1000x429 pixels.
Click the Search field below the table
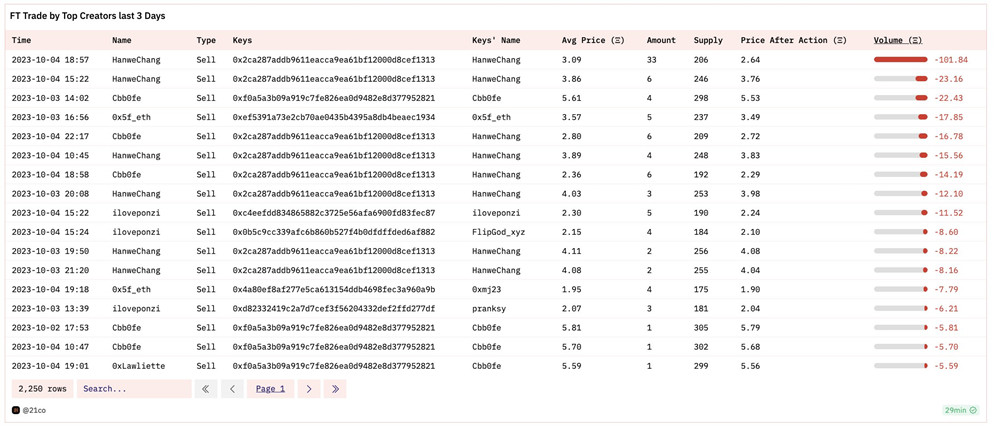134,389
